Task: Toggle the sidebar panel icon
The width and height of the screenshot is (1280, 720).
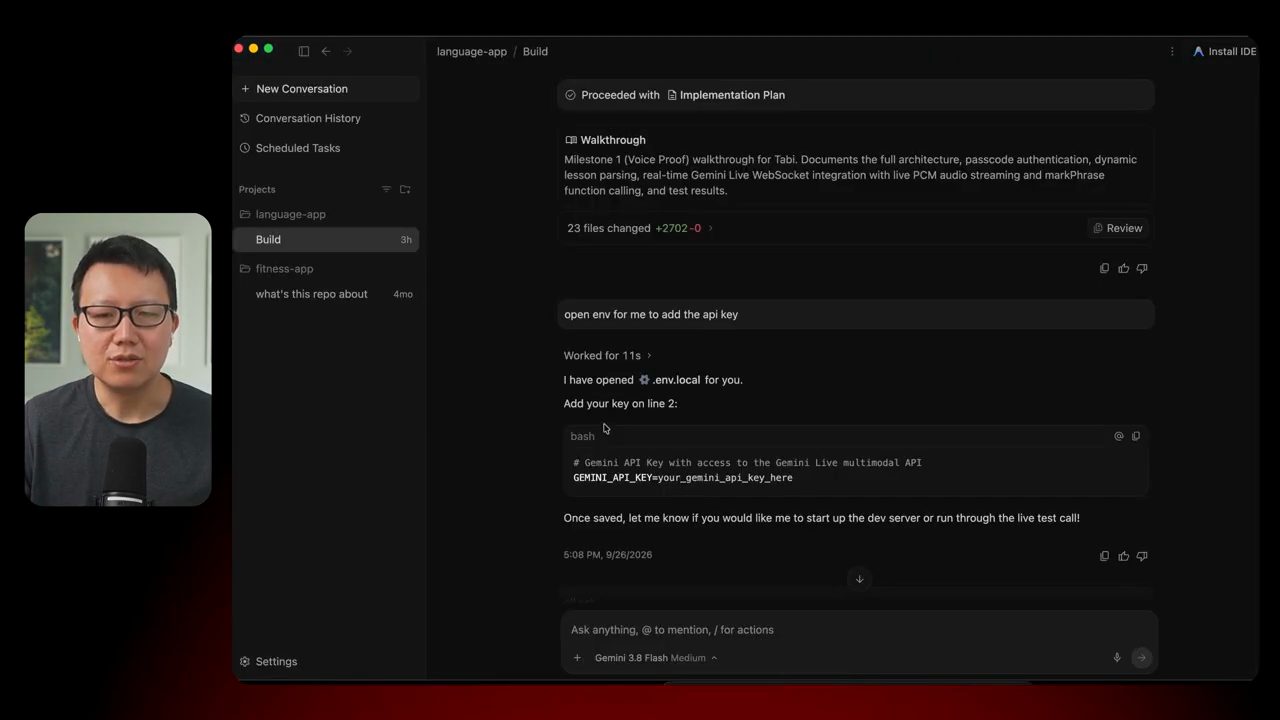Action: click(304, 51)
